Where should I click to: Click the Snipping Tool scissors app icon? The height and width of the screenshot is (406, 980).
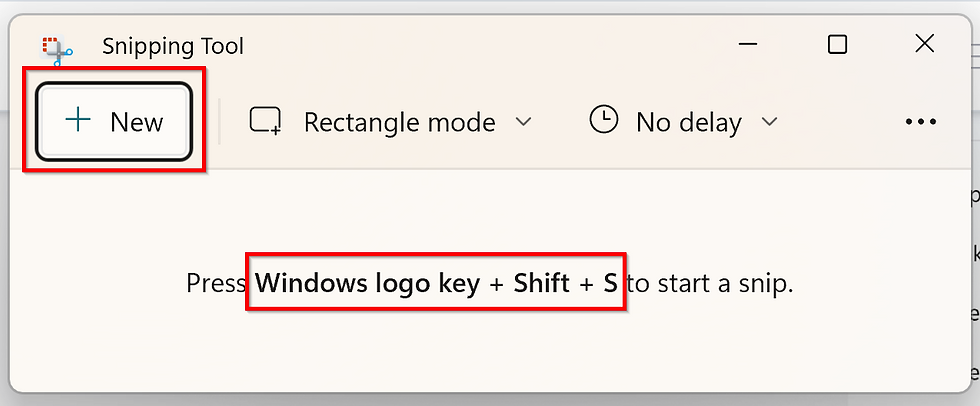click(x=58, y=50)
